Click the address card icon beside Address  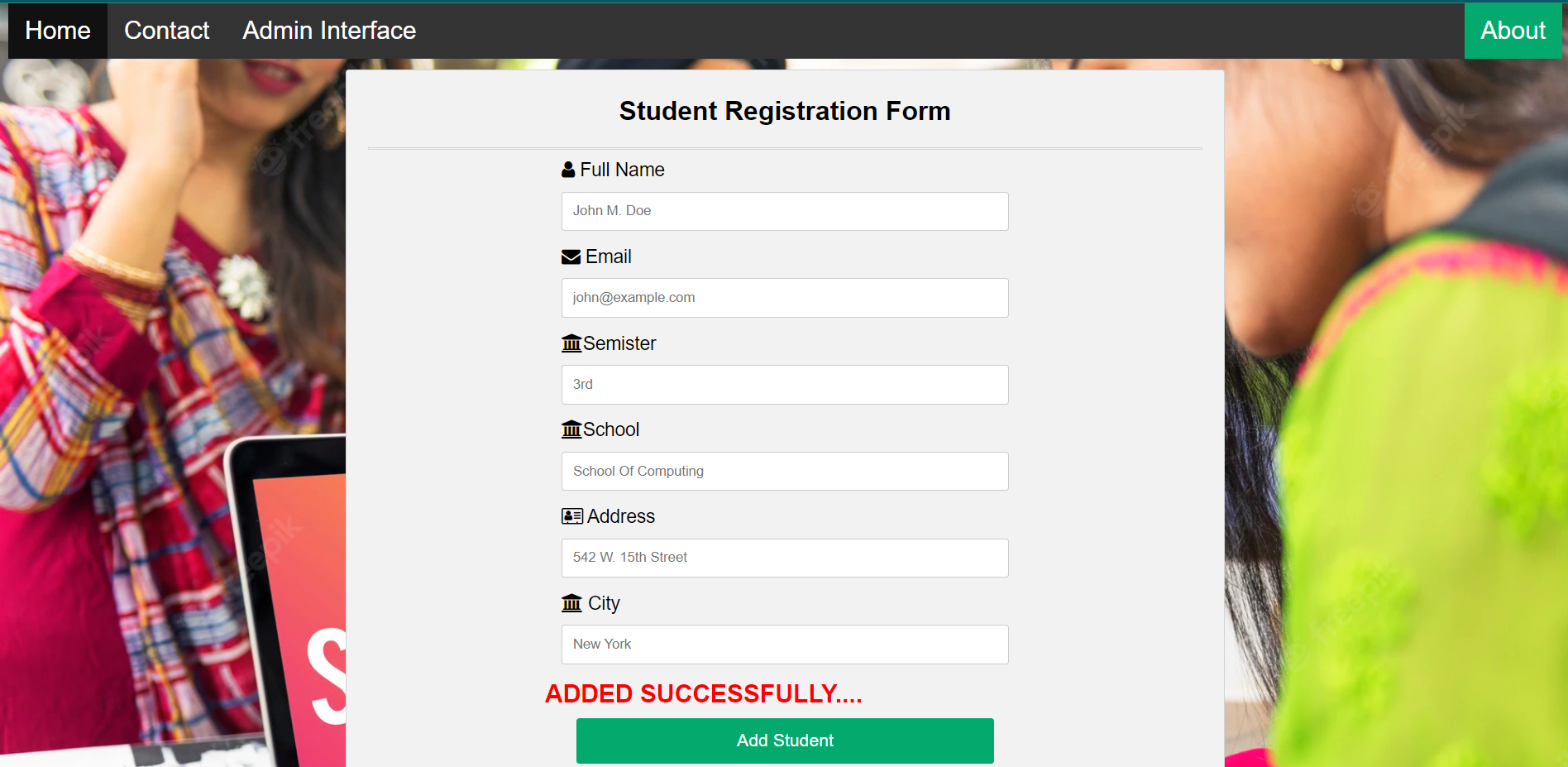(571, 515)
